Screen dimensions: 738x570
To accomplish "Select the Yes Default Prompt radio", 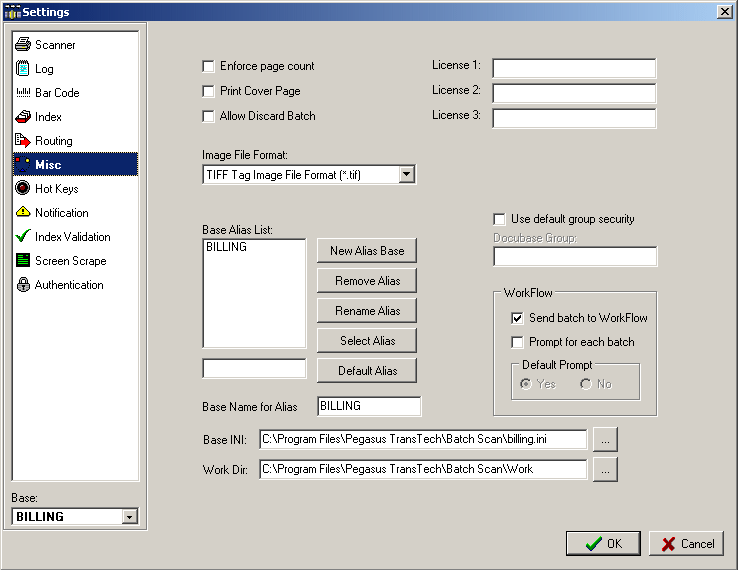I will pos(526,384).
